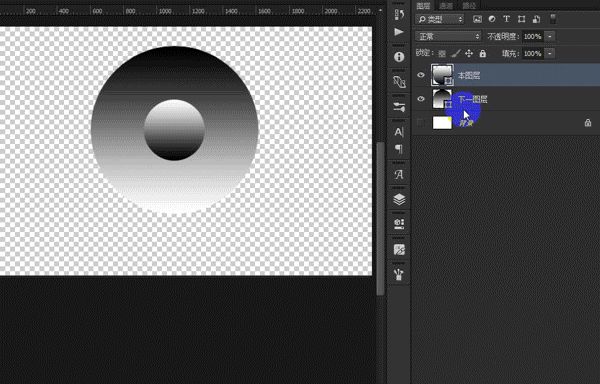The width and height of the screenshot is (600, 384).
Task: Filter layers by smart objects icon
Action: pos(536,19)
